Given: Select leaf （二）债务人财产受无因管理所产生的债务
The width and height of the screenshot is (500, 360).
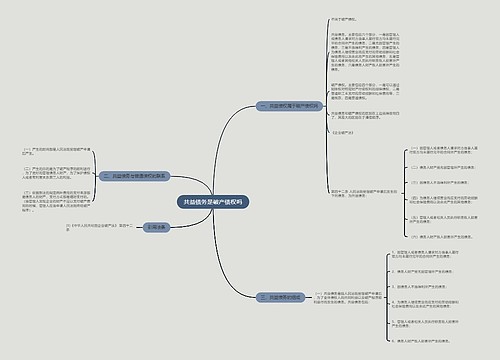Looking at the screenshot, I should pyautogui.click(x=442, y=167).
